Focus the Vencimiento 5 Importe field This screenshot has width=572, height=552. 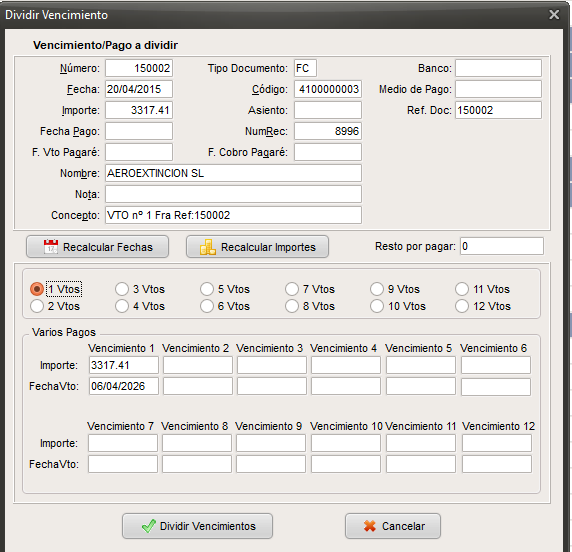pyautogui.click(x=421, y=365)
